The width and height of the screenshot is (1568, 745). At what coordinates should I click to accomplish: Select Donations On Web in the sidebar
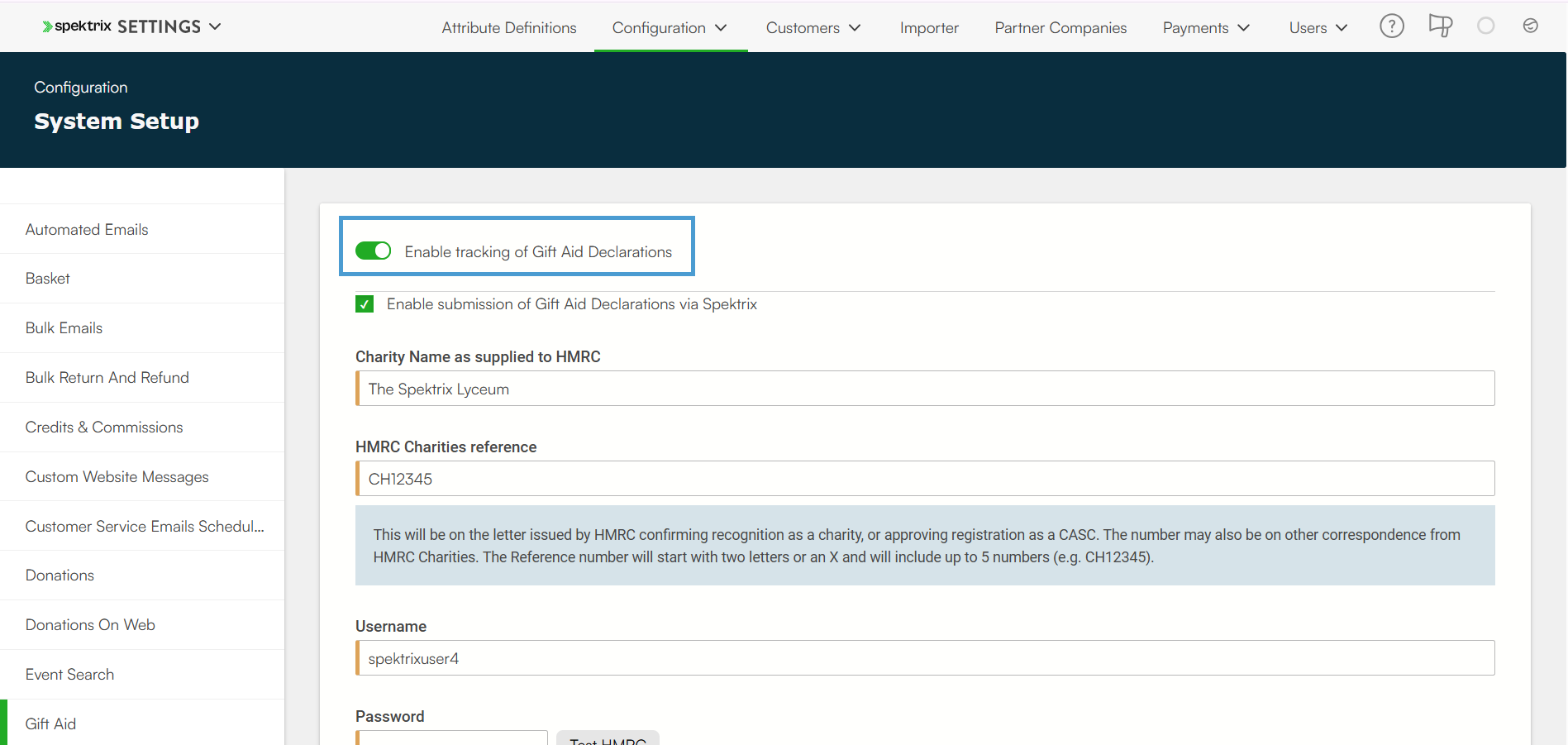[142, 625]
